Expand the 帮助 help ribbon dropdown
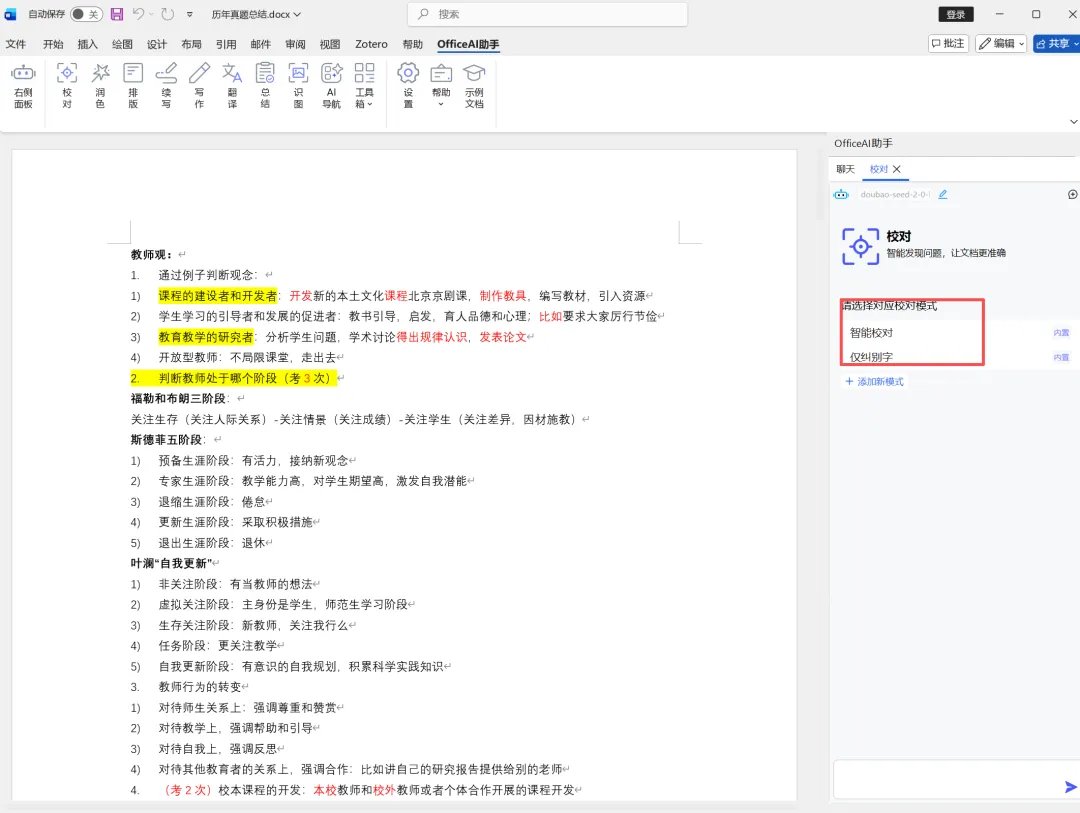 tap(441, 86)
